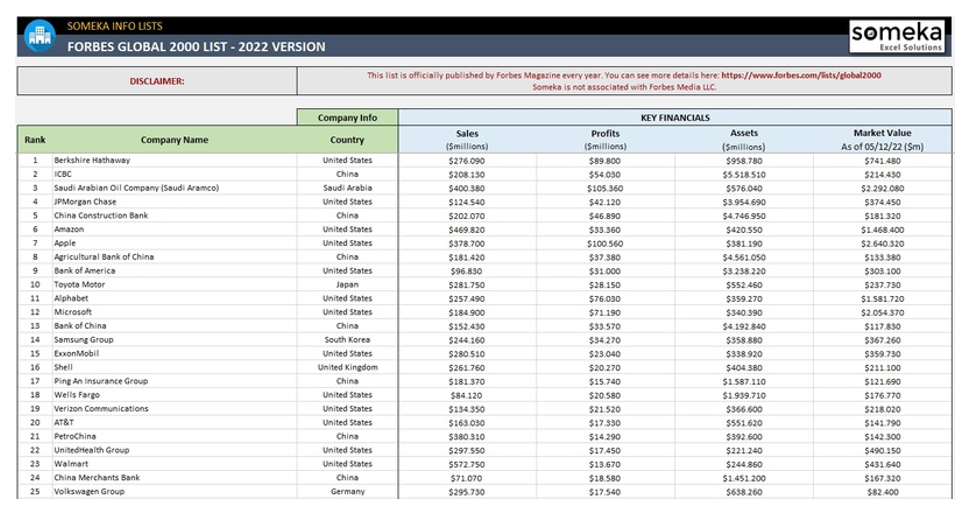Click the Germany country cell
The width and height of the screenshot is (965, 518).
(x=347, y=492)
